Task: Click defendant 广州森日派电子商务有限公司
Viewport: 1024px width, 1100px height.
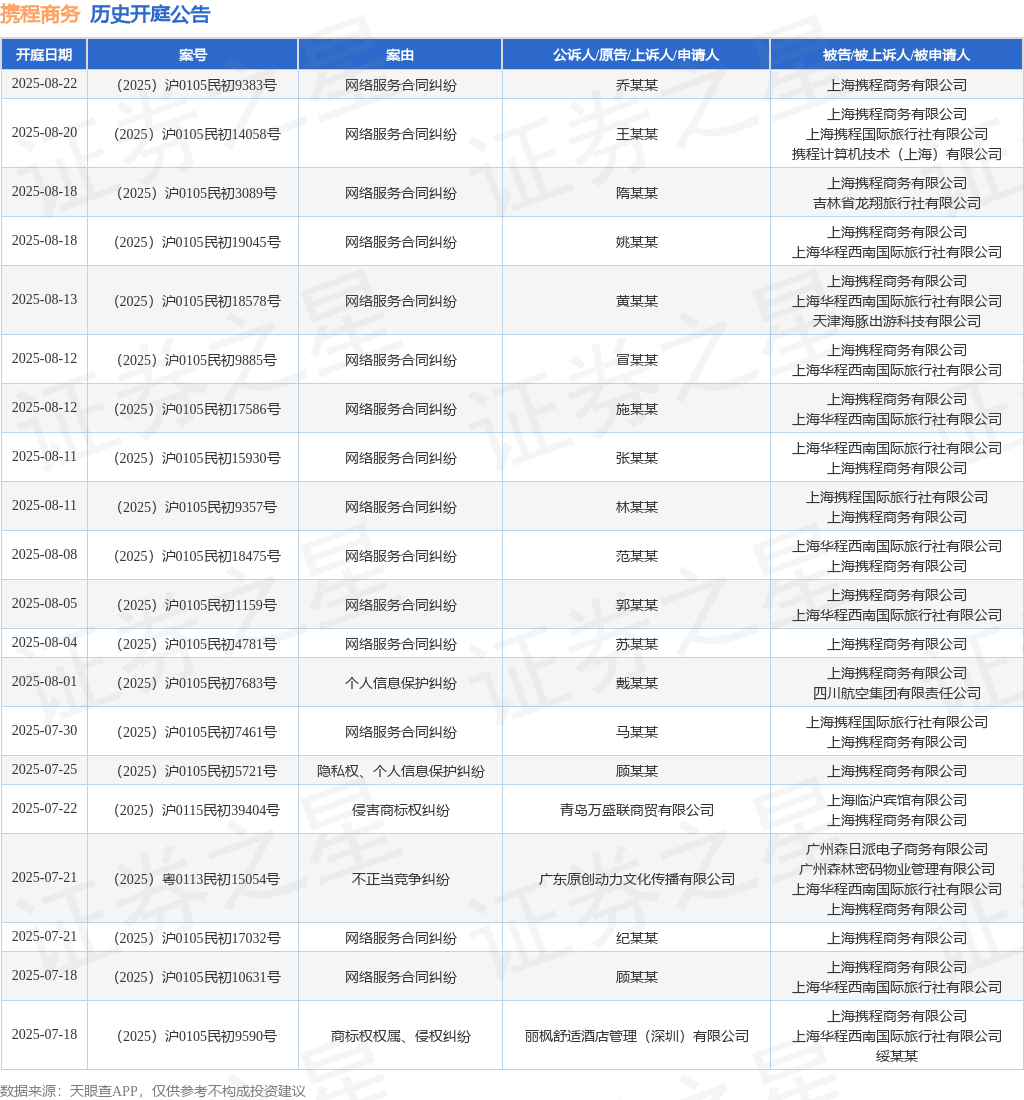Action: tap(896, 850)
